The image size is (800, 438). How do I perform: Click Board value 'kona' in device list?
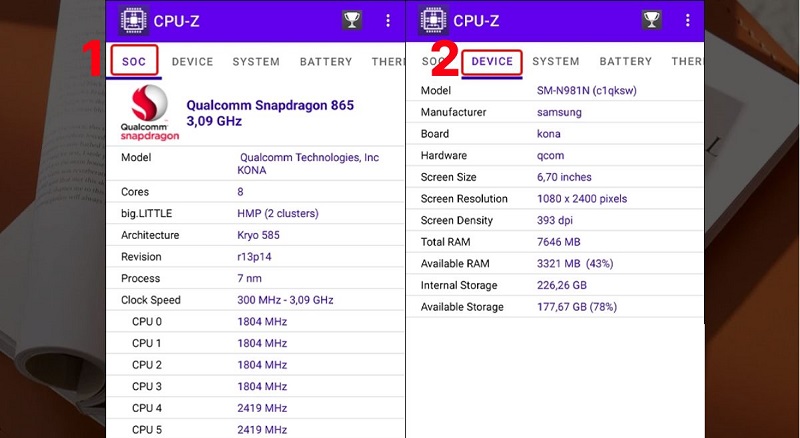pos(548,134)
